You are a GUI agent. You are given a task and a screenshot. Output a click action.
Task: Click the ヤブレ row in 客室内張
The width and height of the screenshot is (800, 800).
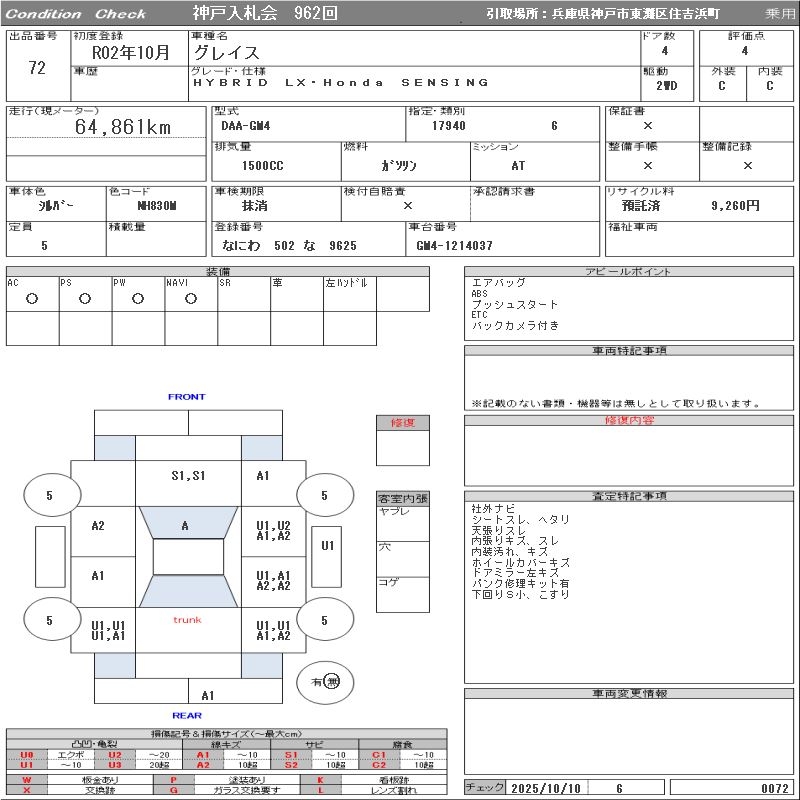403,523
